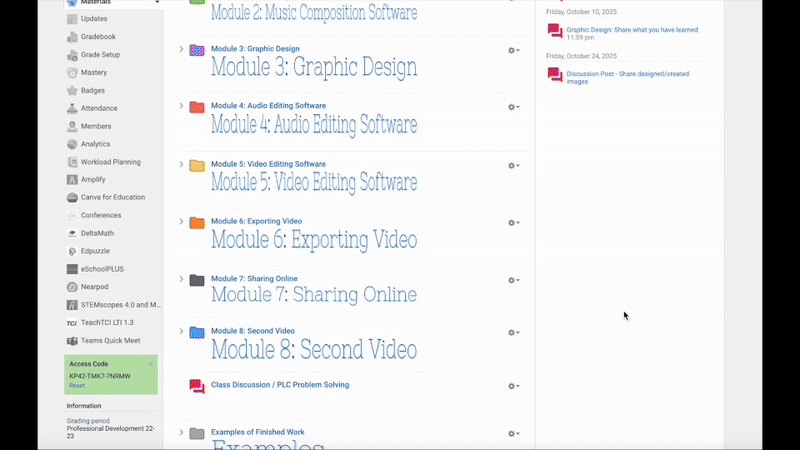Click the blue Module 8 folder icon
The width and height of the screenshot is (800, 450).
(197, 332)
